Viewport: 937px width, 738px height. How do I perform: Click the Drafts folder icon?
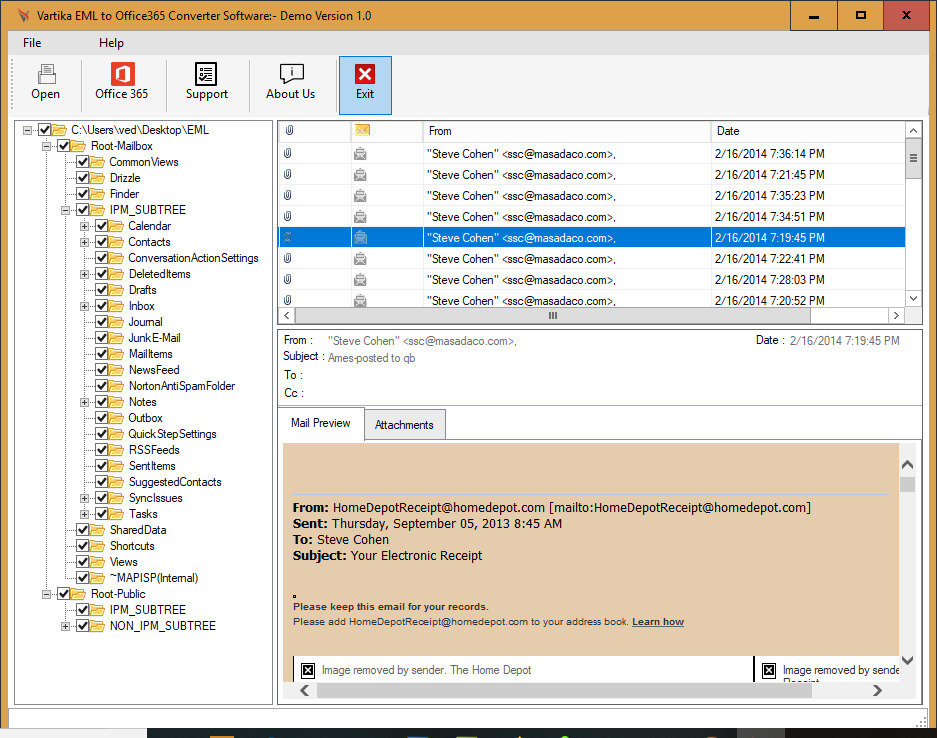117,290
